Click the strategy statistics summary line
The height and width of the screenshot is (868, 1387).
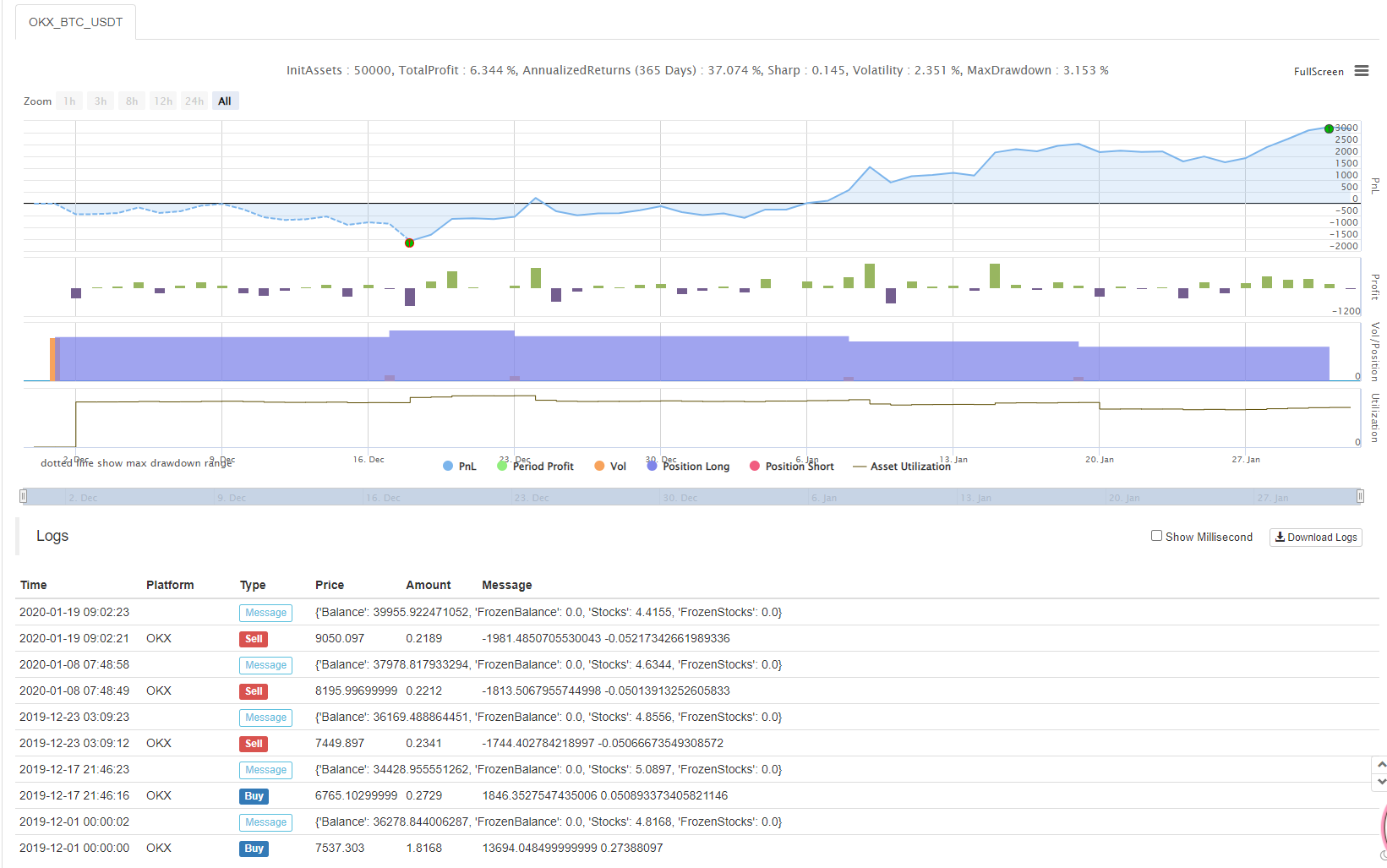(x=697, y=70)
